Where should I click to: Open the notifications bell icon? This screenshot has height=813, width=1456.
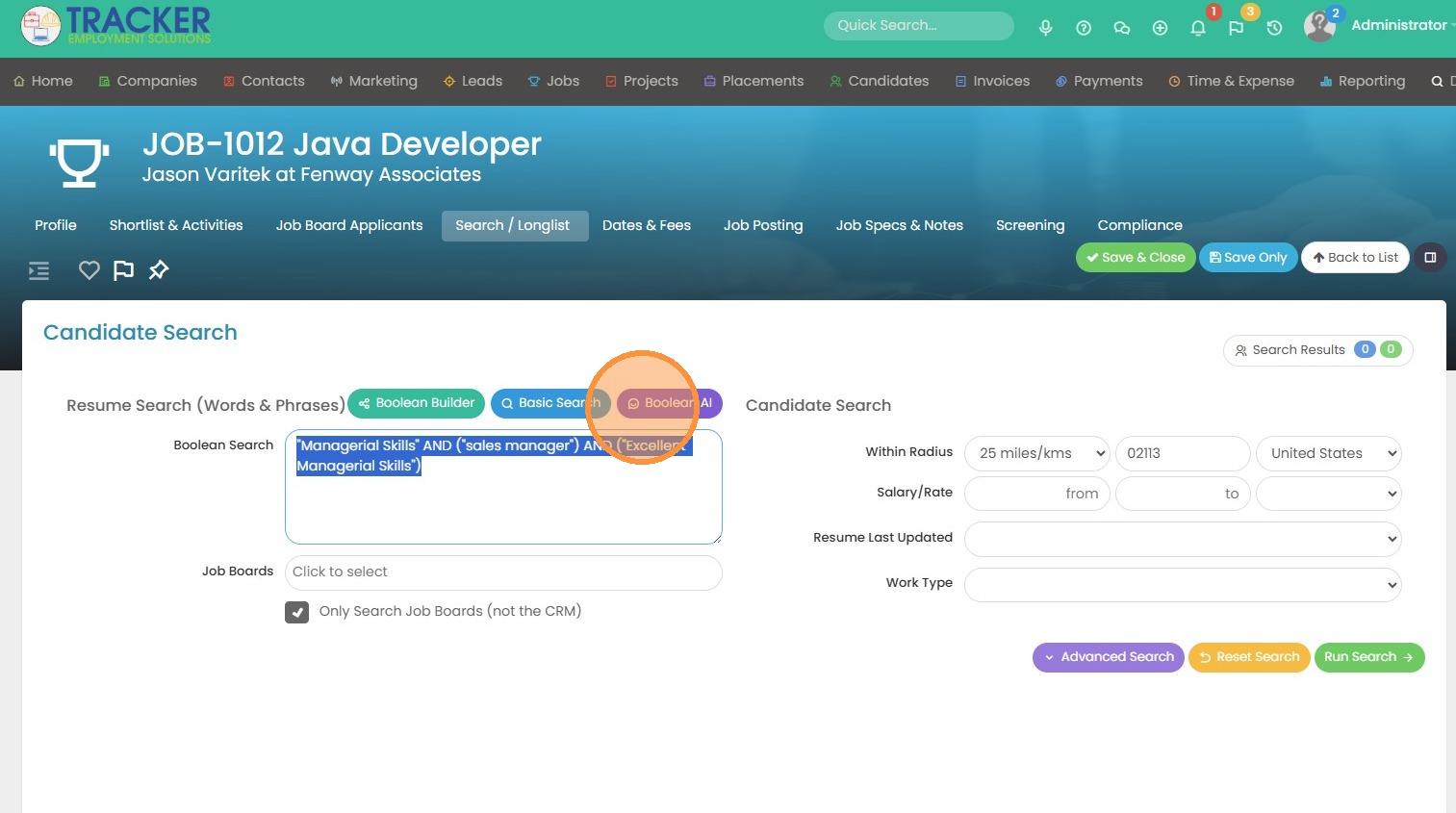[1198, 28]
